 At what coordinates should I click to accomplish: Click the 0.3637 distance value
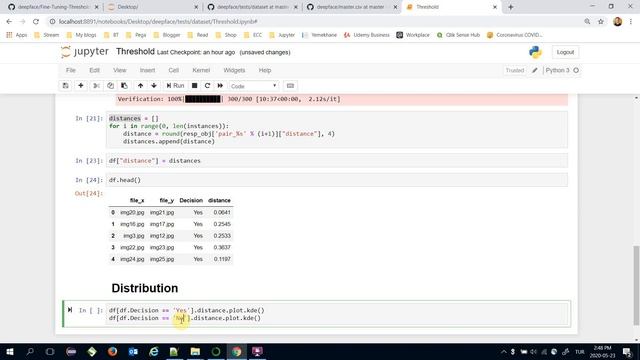222,247
